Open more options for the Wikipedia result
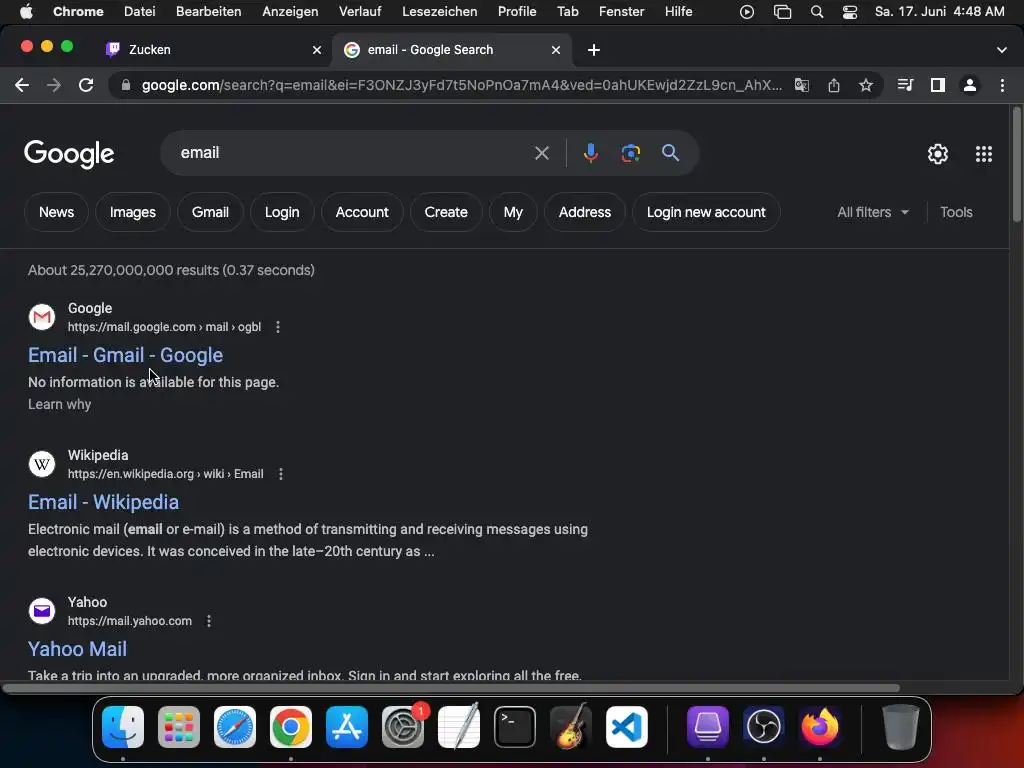This screenshot has height=768, width=1024. pos(281,474)
